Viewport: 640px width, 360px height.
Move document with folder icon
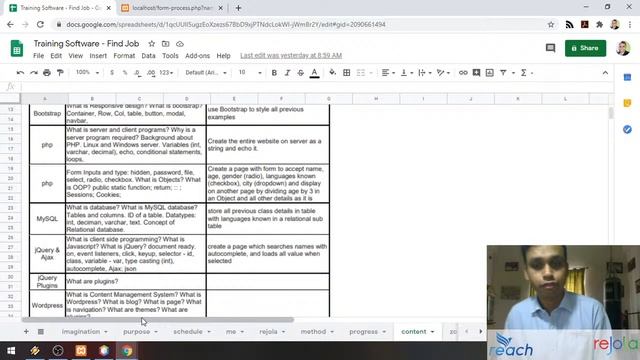click(165, 44)
